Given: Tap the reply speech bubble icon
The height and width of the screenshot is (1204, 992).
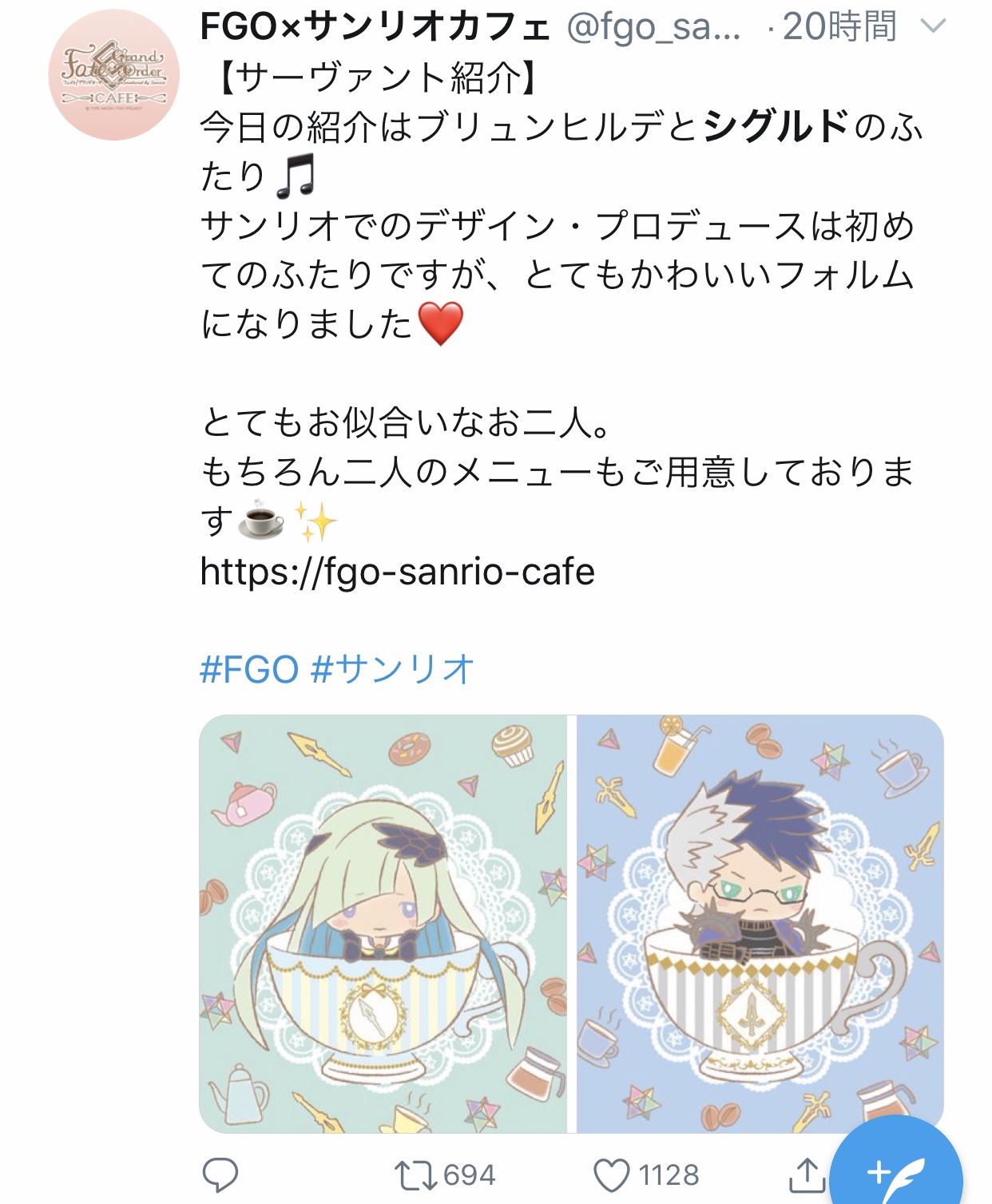Looking at the screenshot, I should coord(220,1175).
